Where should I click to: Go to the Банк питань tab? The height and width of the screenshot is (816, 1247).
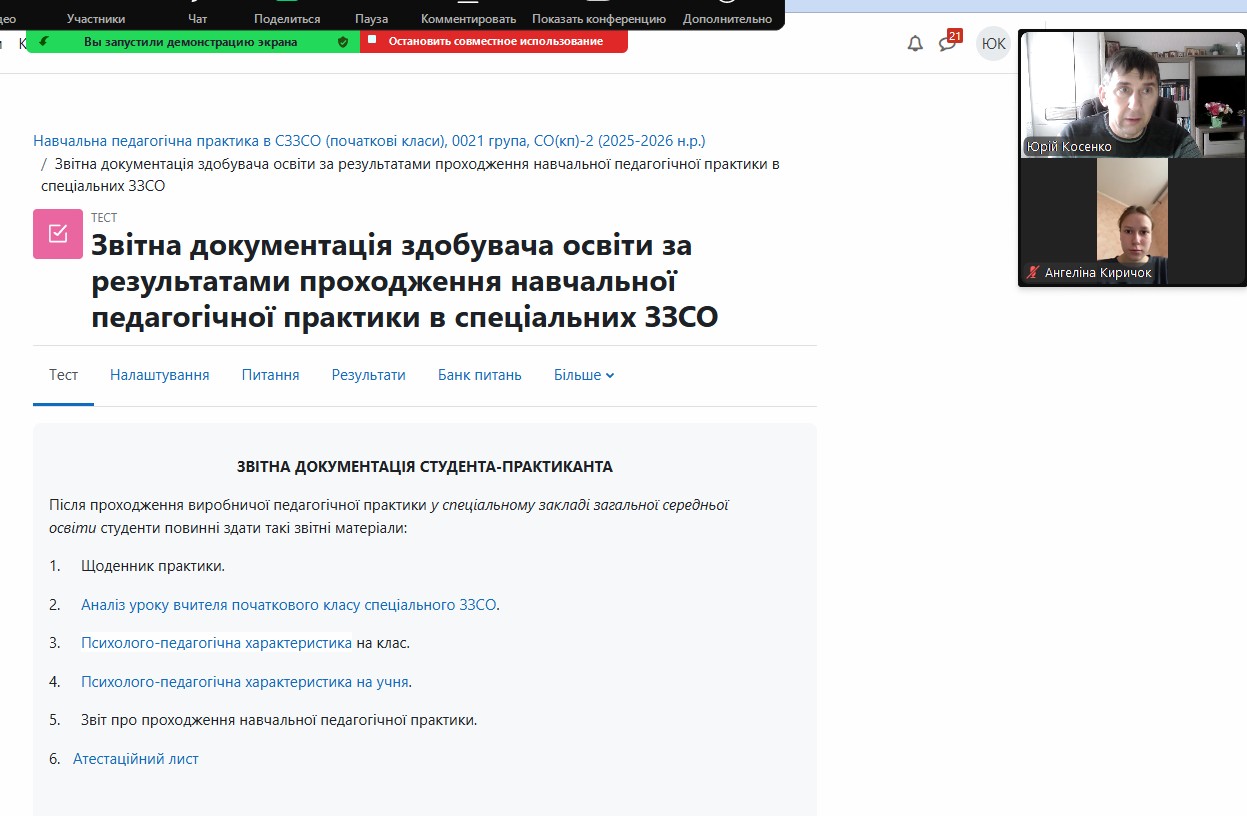480,375
